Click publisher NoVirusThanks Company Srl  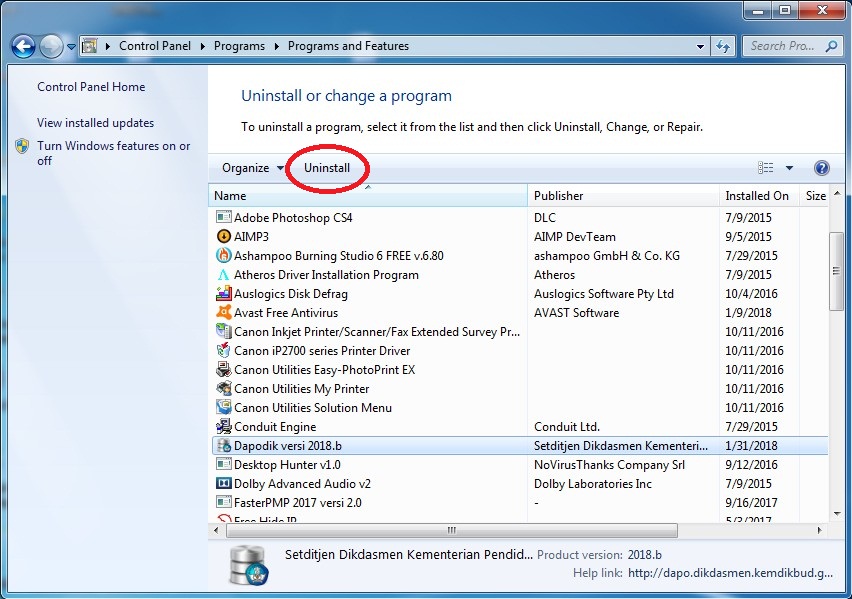(x=609, y=465)
